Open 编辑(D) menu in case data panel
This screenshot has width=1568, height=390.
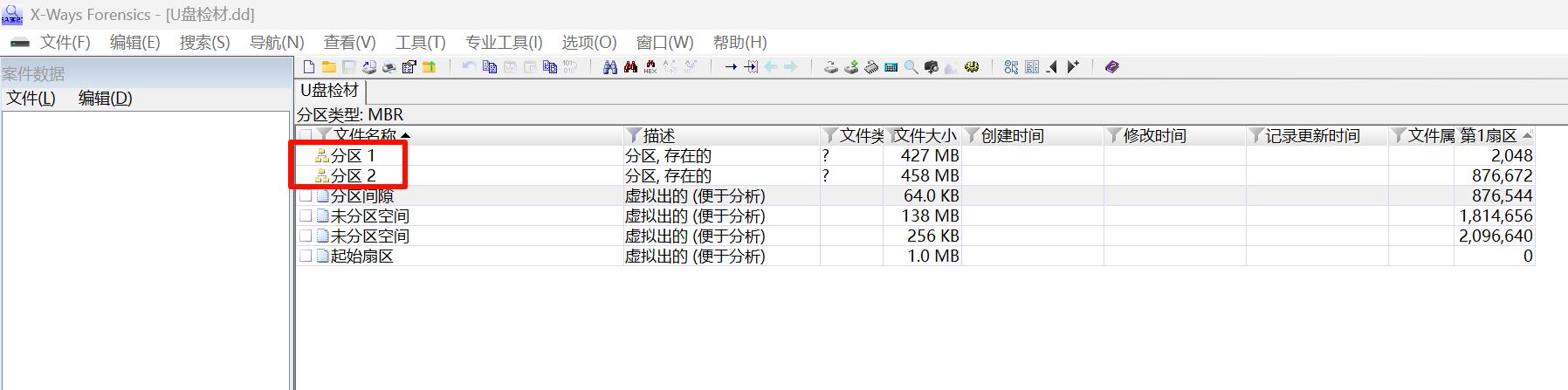point(106,98)
